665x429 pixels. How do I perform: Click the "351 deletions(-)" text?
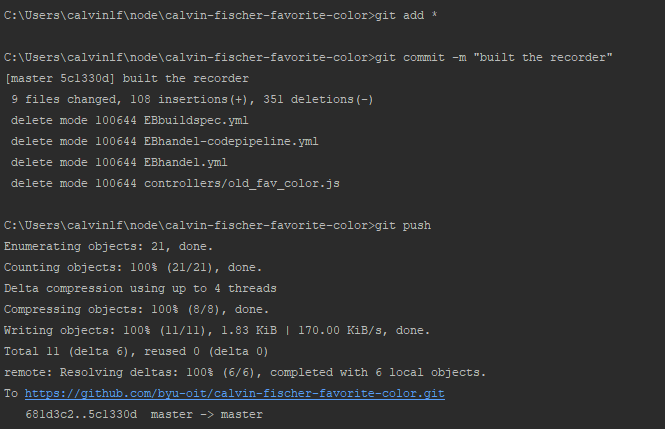pyautogui.click(x=318, y=100)
